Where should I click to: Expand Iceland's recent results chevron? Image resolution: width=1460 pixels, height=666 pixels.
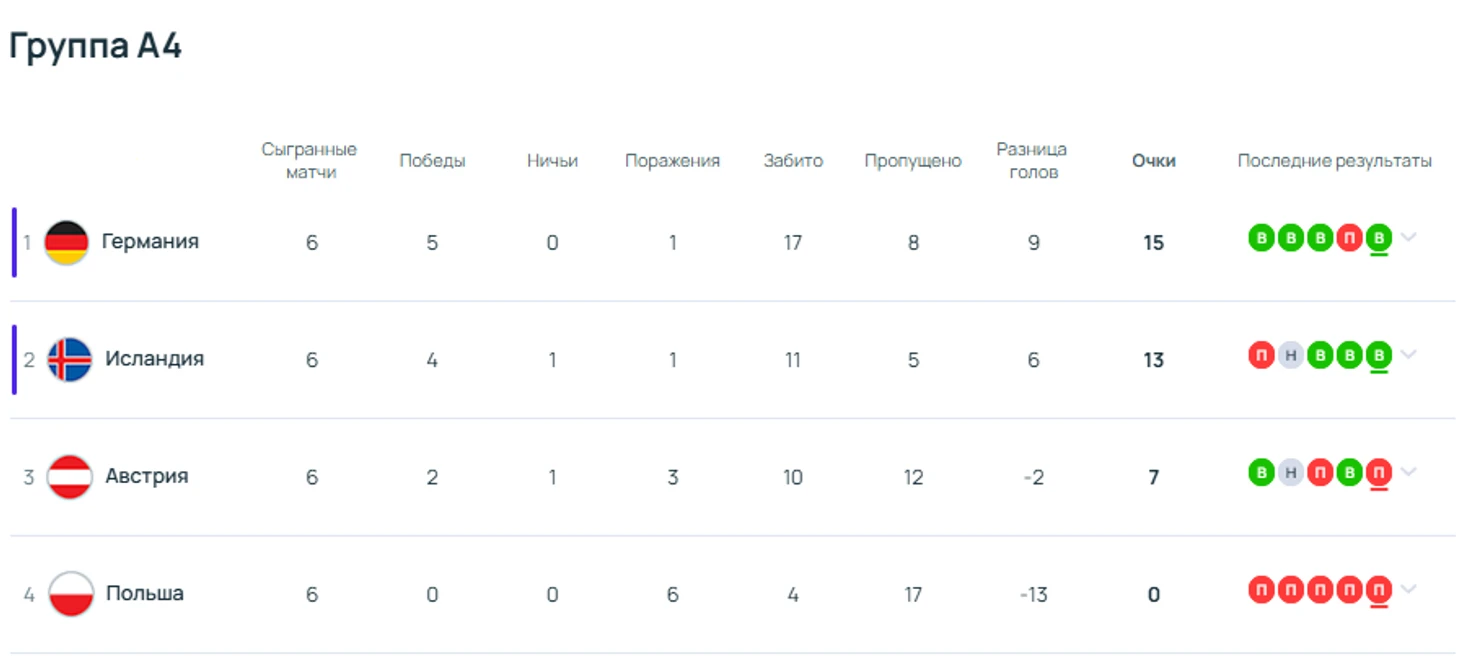click(1409, 355)
